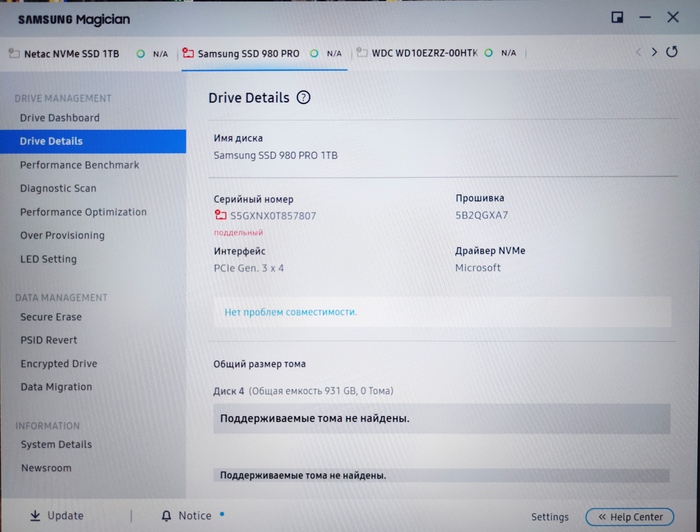700x532 pixels.
Task: Select Drive Details in the sidebar
Action: point(93,141)
